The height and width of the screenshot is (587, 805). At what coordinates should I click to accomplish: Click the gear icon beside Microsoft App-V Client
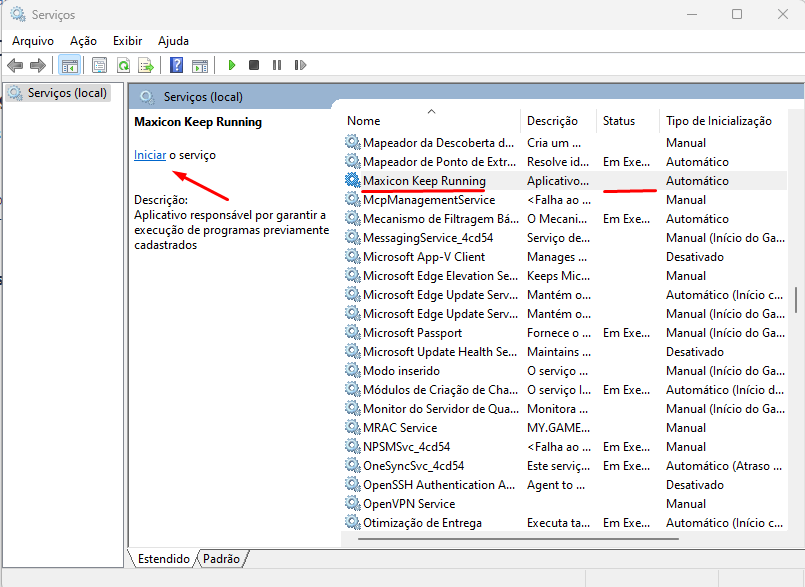(352, 256)
